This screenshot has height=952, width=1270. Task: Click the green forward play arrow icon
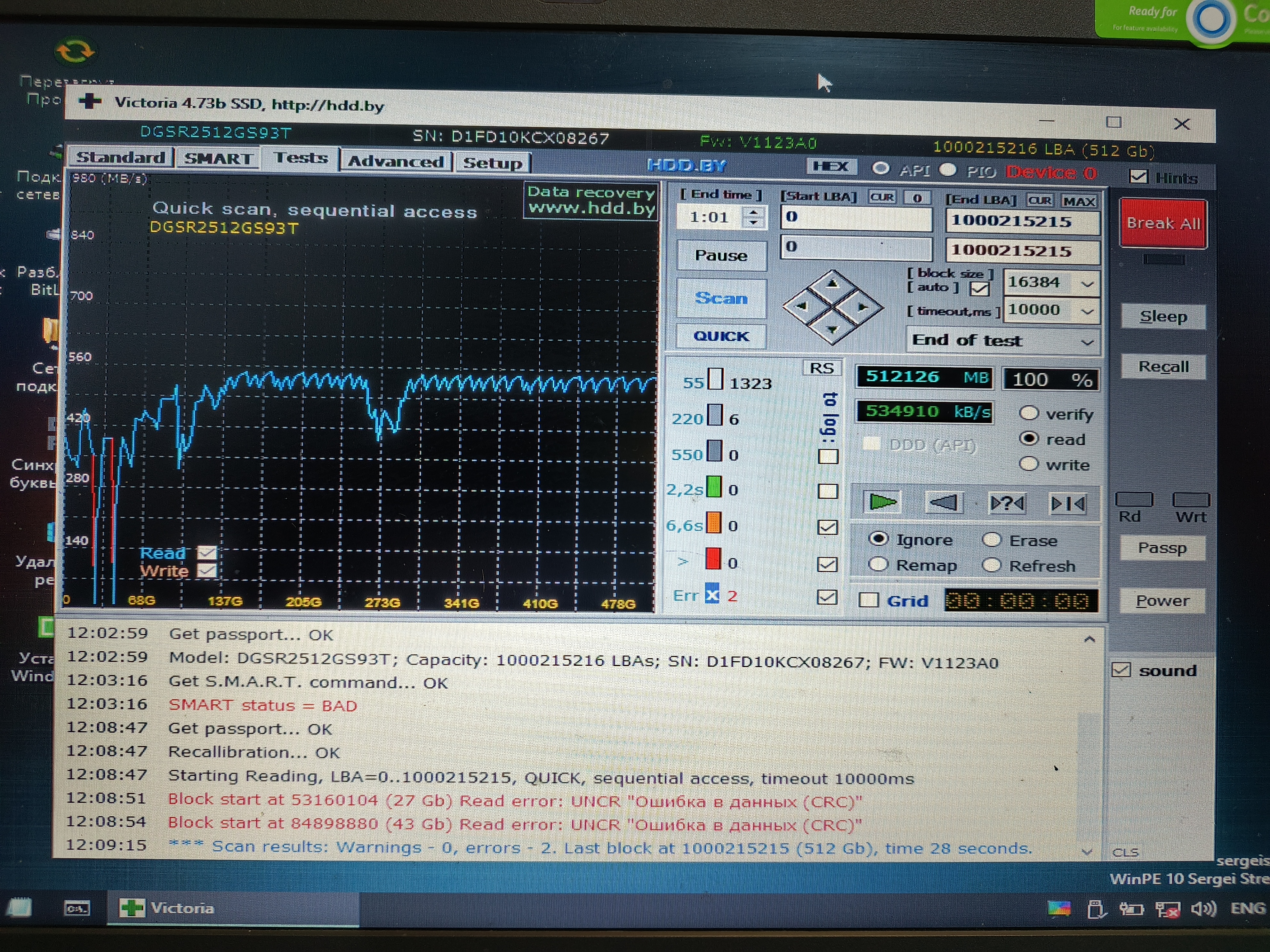882,503
